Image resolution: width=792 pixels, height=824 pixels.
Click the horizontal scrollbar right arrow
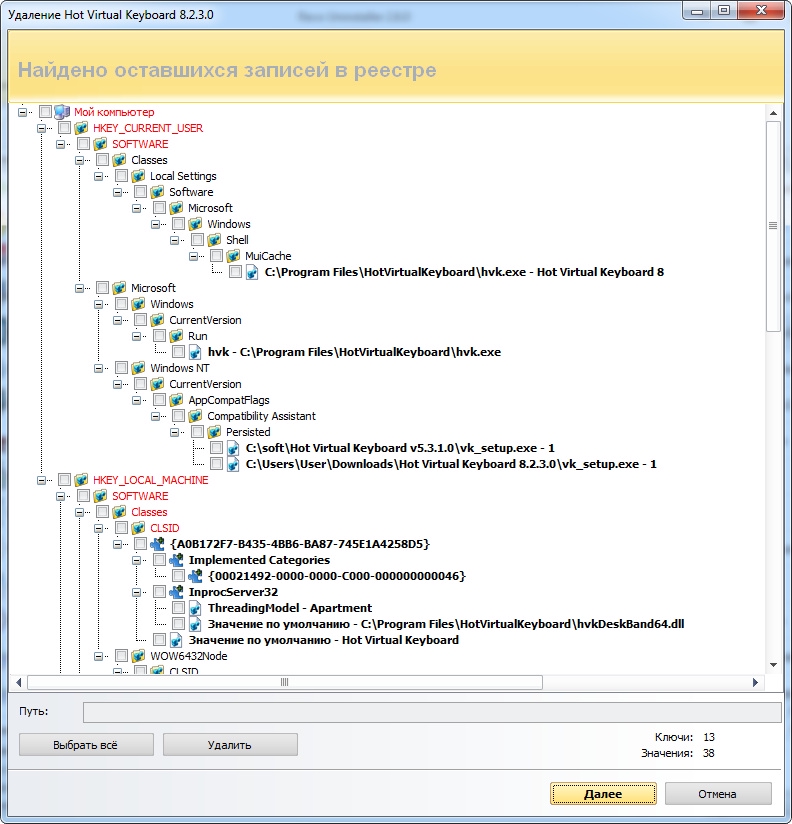755,682
